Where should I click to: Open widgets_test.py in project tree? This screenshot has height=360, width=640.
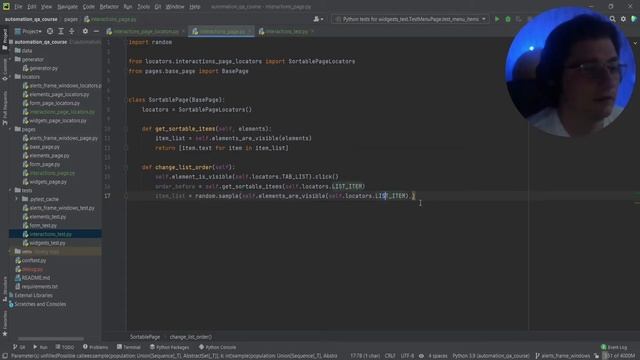tap(44, 243)
